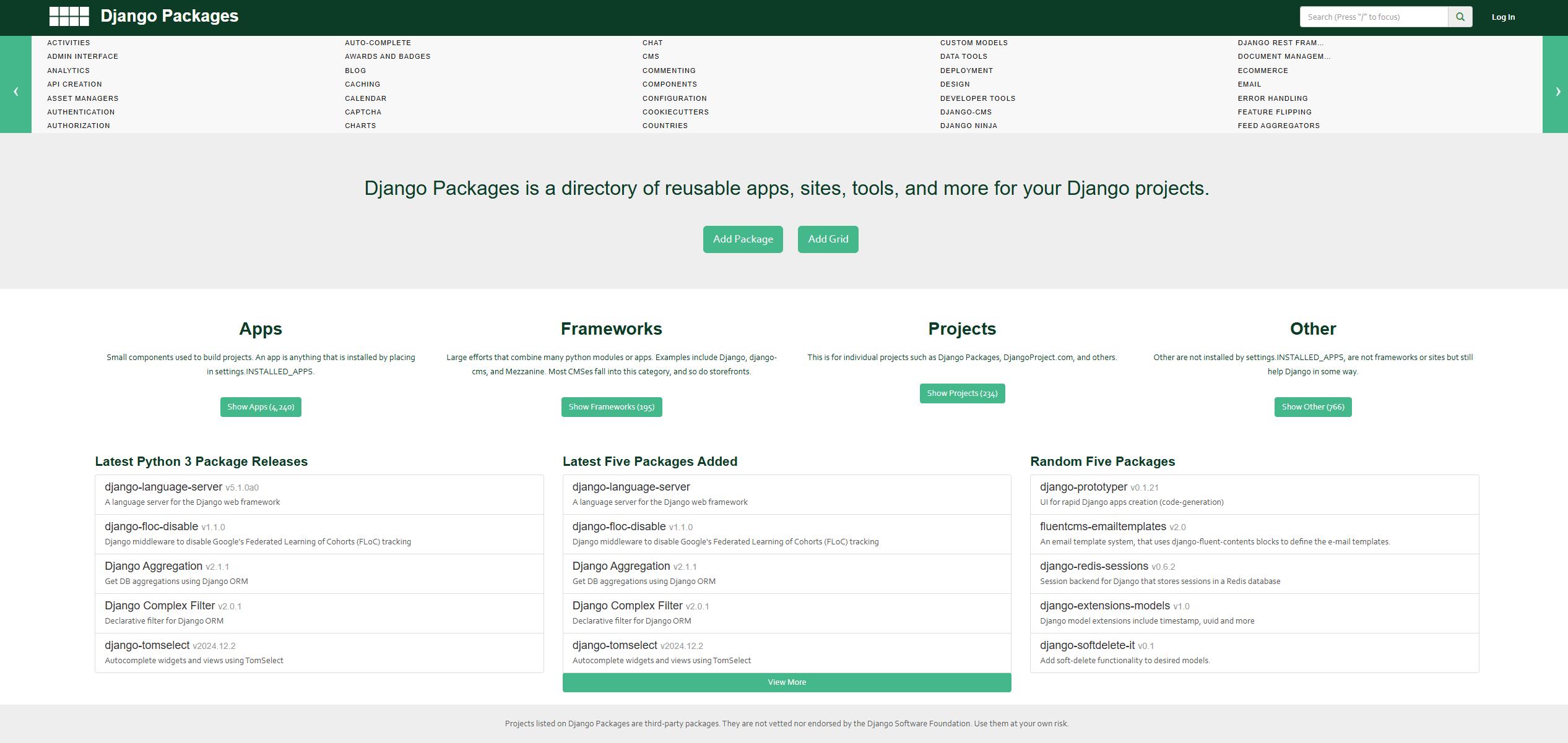The height and width of the screenshot is (743, 1568).
Task: Open the COMPONENTS grid category
Action: (670, 84)
